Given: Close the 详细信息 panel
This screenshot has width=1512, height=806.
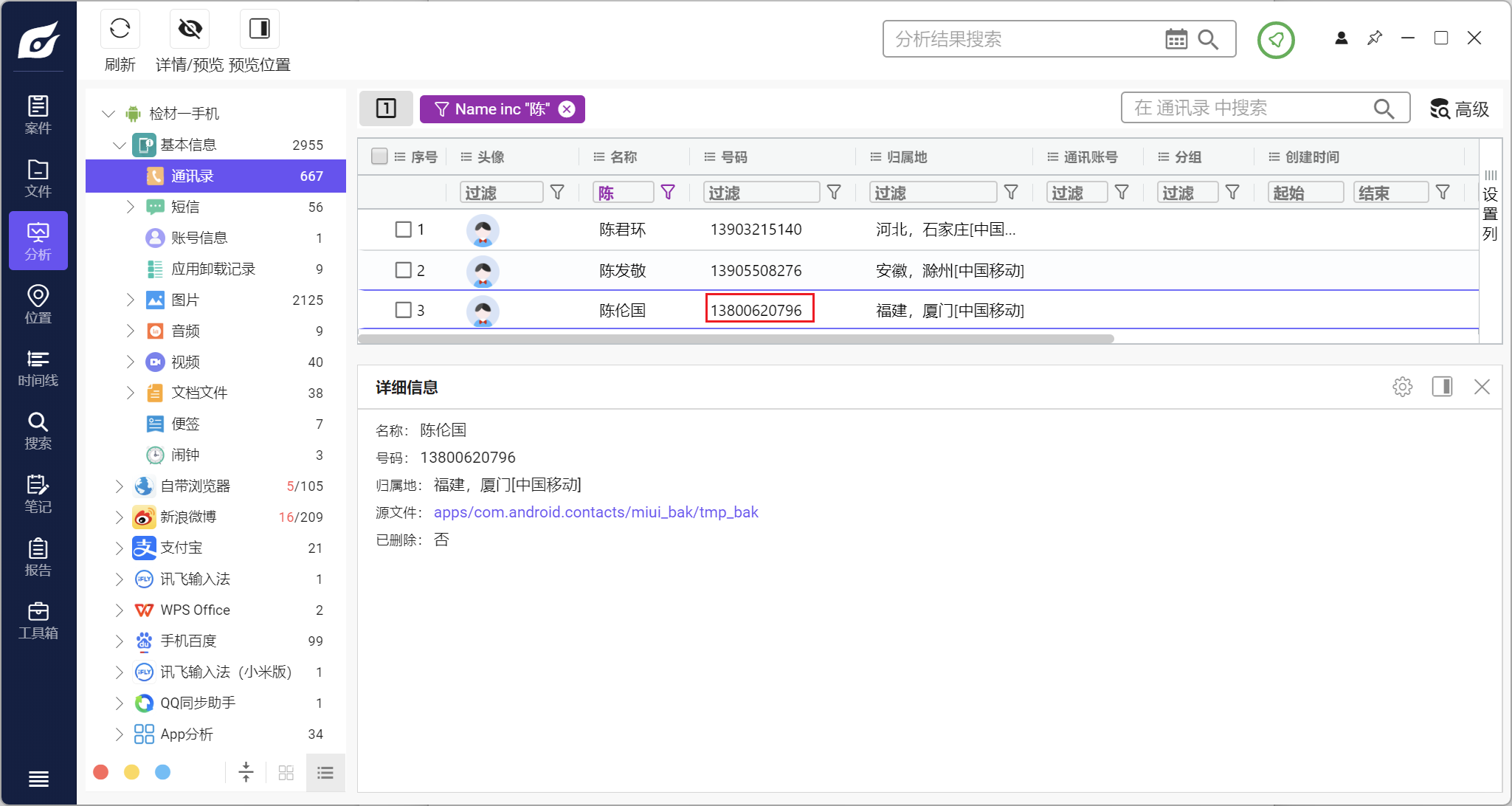Looking at the screenshot, I should [1482, 387].
